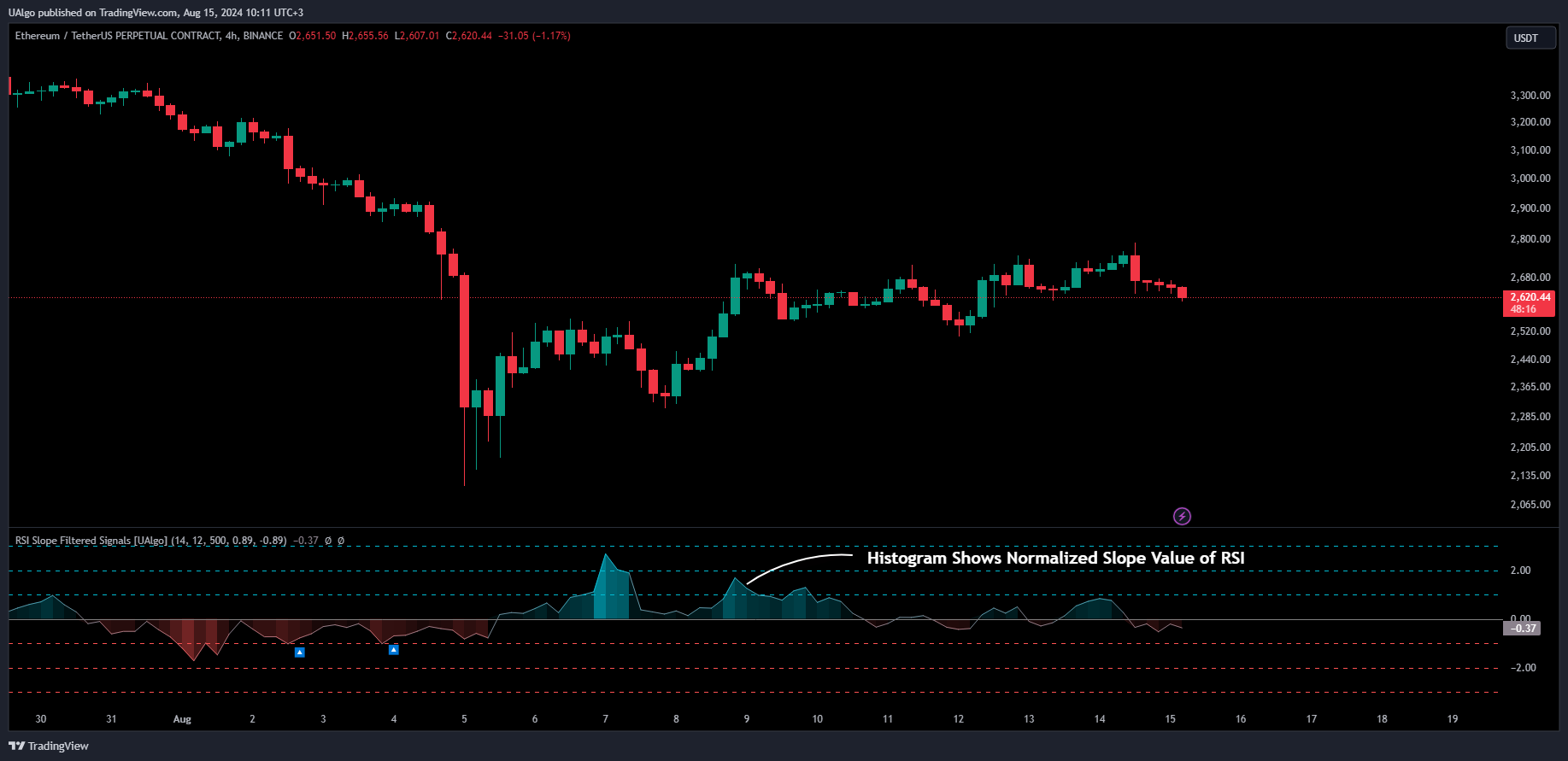
Task: Click the blue signal marker near Aug 4
Action: pos(394,650)
